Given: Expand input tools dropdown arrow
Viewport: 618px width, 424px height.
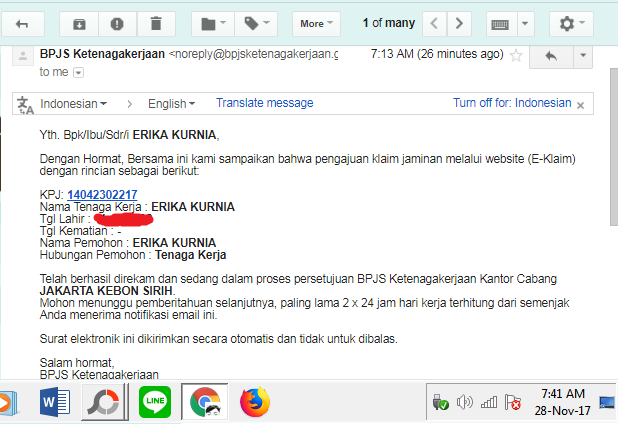Looking at the screenshot, I should (x=525, y=24).
